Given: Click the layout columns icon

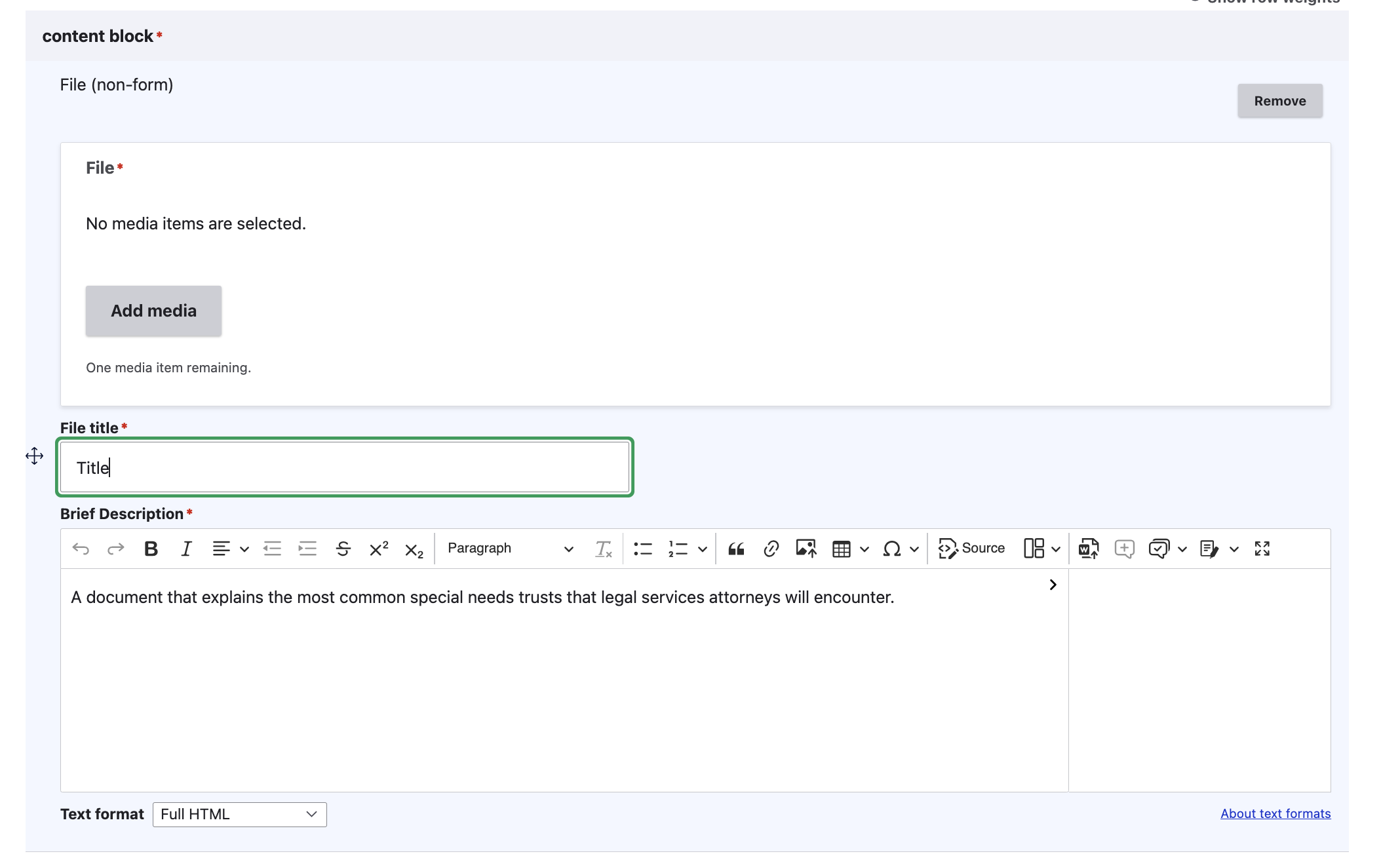Looking at the screenshot, I should pos(1034,549).
